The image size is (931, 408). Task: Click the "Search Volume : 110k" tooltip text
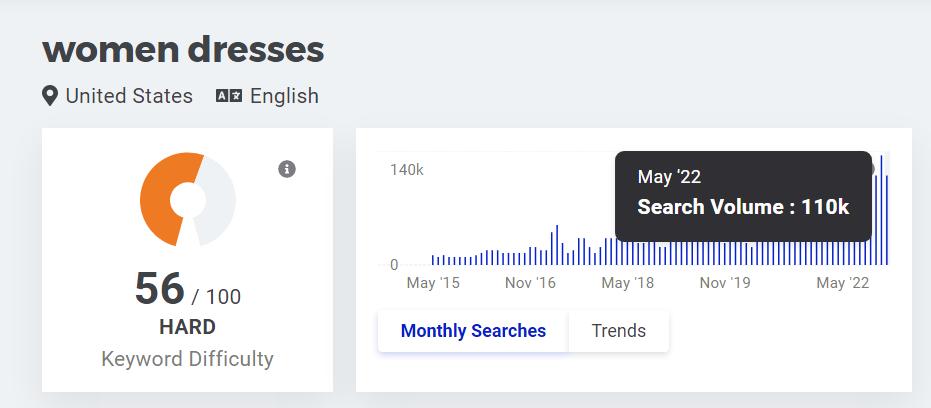pyautogui.click(x=743, y=208)
